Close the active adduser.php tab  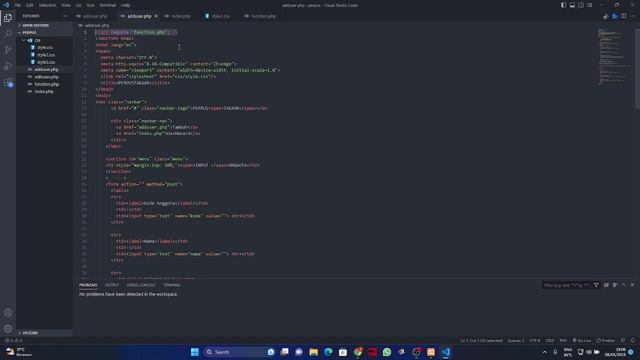156,16
